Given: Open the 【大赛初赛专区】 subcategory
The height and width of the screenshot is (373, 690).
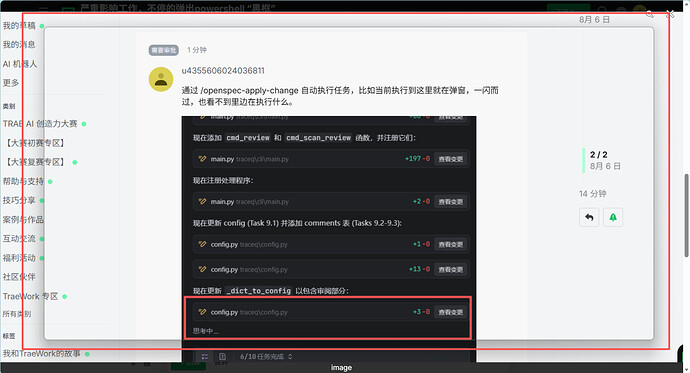Looking at the screenshot, I should coord(35,143).
